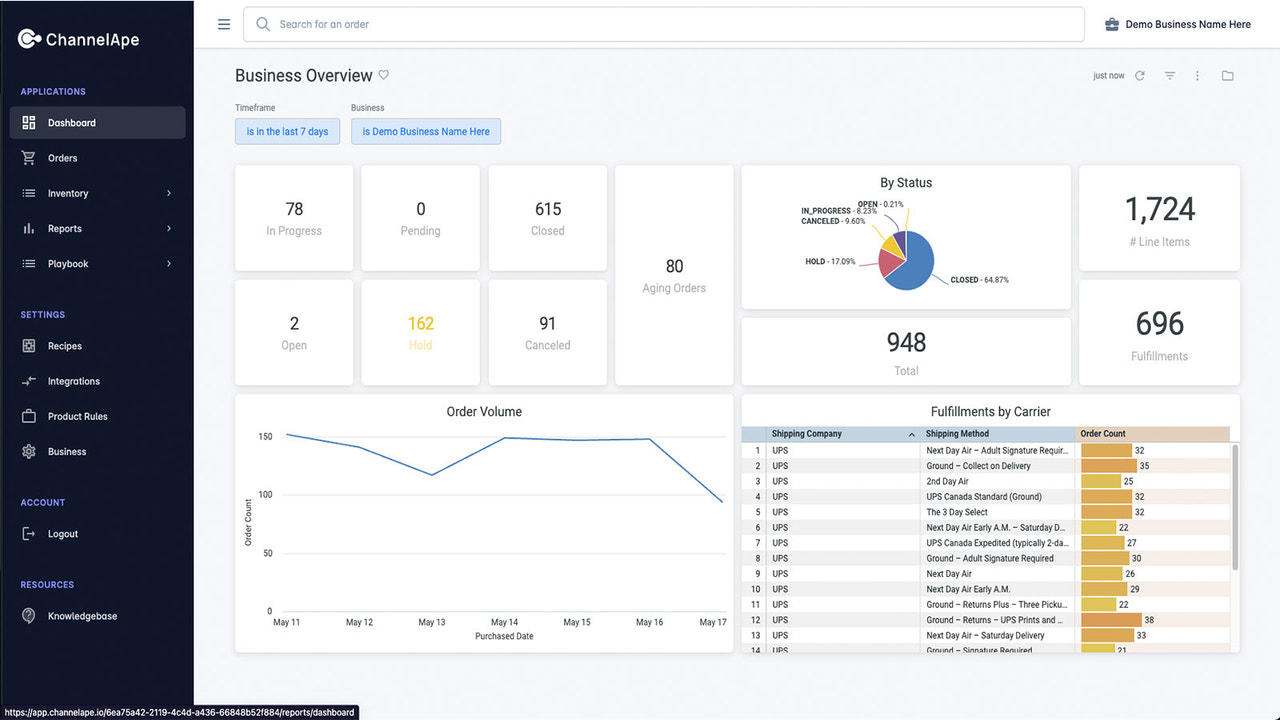Image resolution: width=1280 pixels, height=720 pixels.
Task: Click the folder icon in the top right
Action: pyautogui.click(x=1227, y=75)
